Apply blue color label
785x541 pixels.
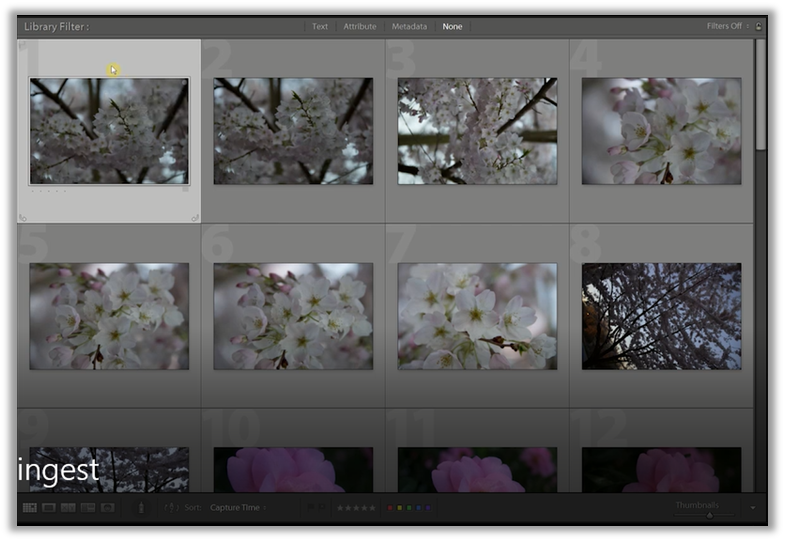[x=419, y=508]
